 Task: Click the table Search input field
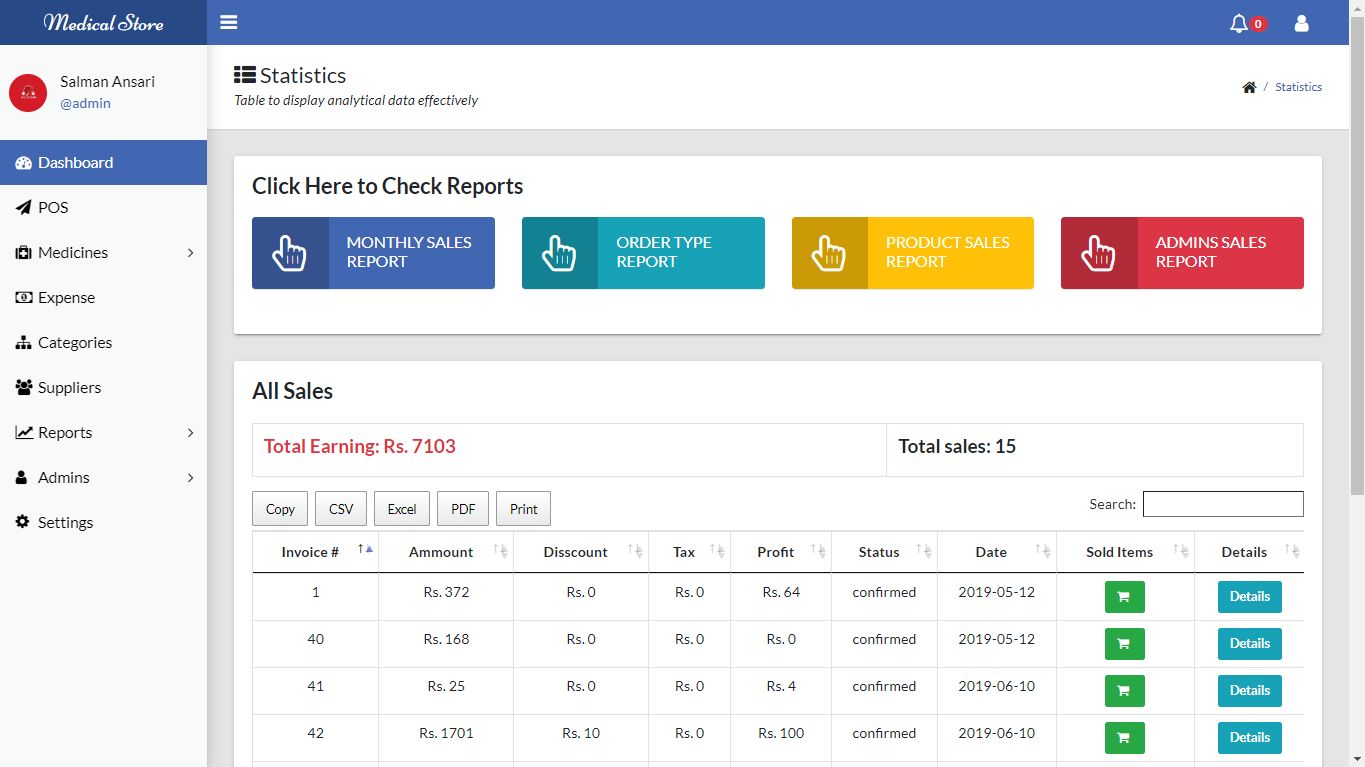coord(1222,504)
